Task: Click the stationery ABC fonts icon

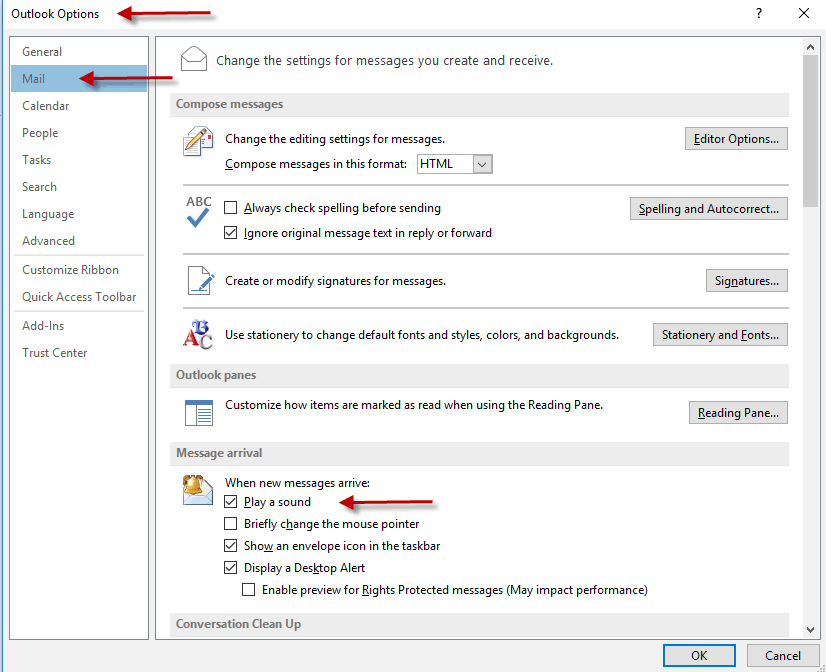Action: [198, 334]
